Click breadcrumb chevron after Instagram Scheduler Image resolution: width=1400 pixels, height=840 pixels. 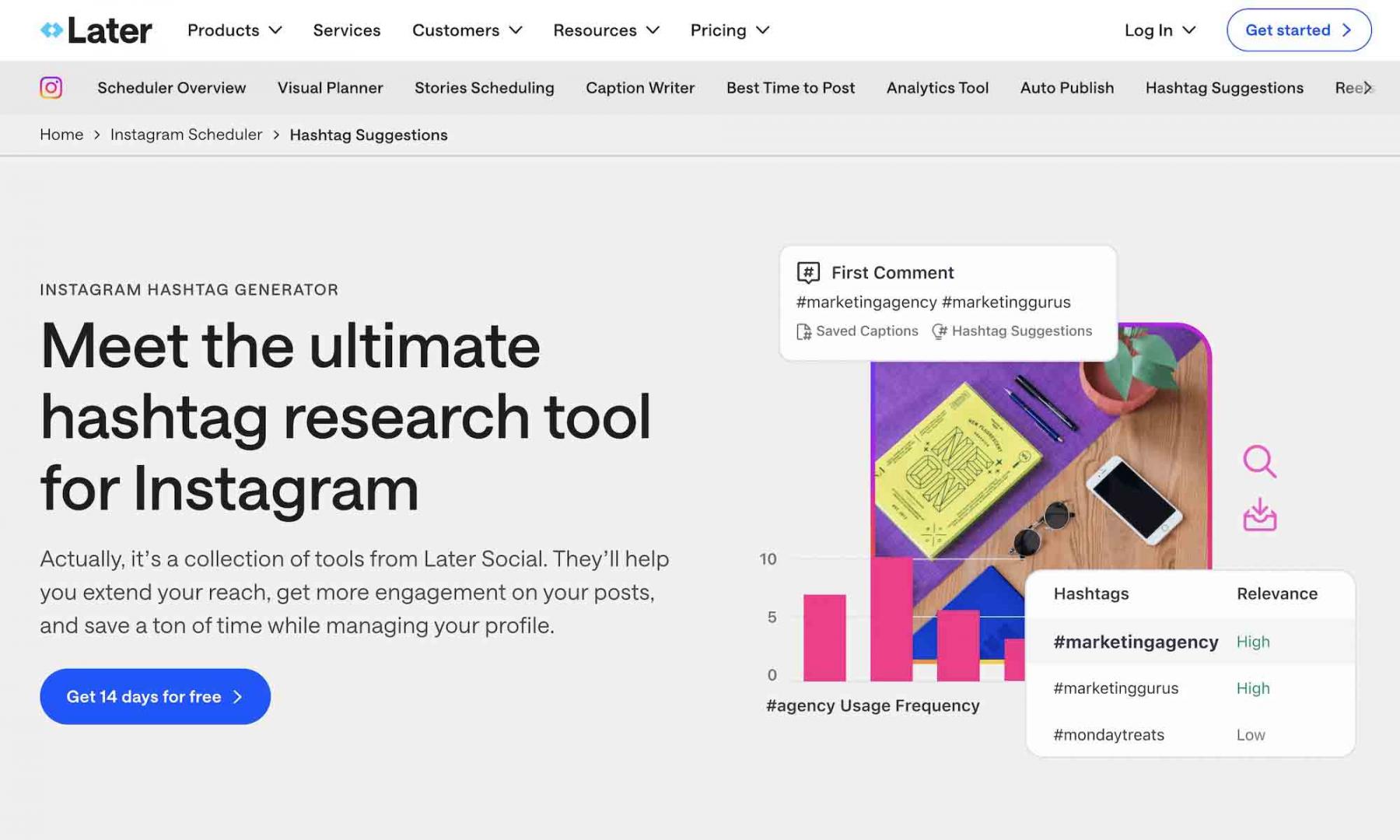[x=276, y=135]
